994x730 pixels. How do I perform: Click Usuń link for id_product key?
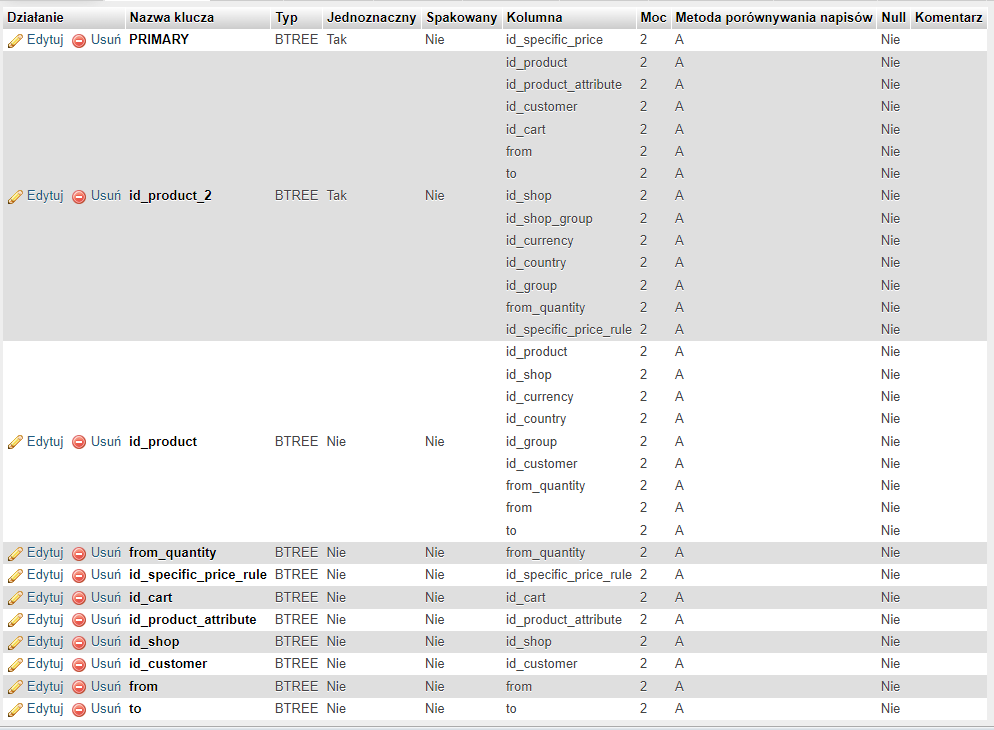click(x=106, y=441)
